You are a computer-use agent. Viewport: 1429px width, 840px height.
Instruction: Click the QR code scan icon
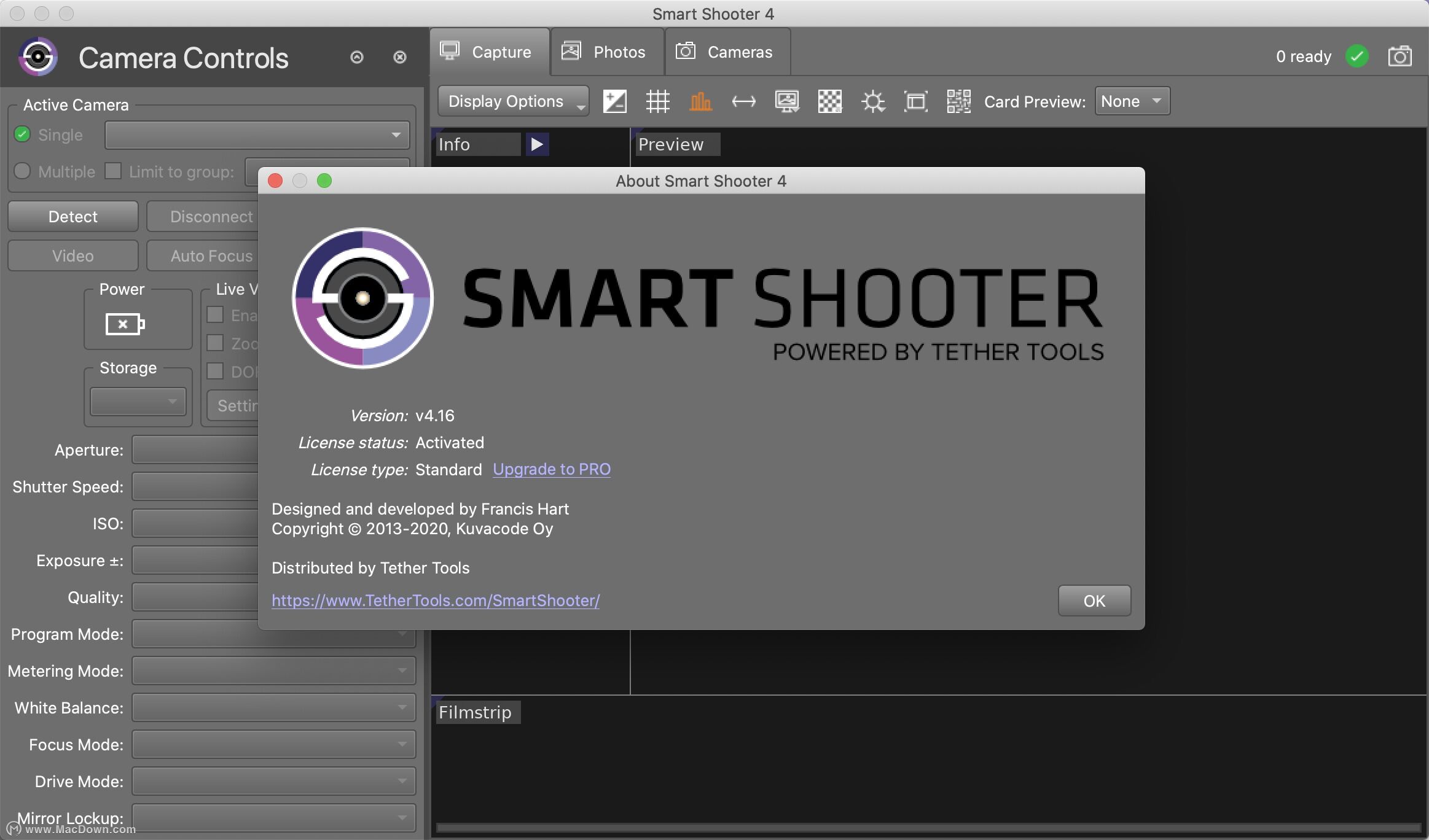pyautogui.click(x=958, y=101)
